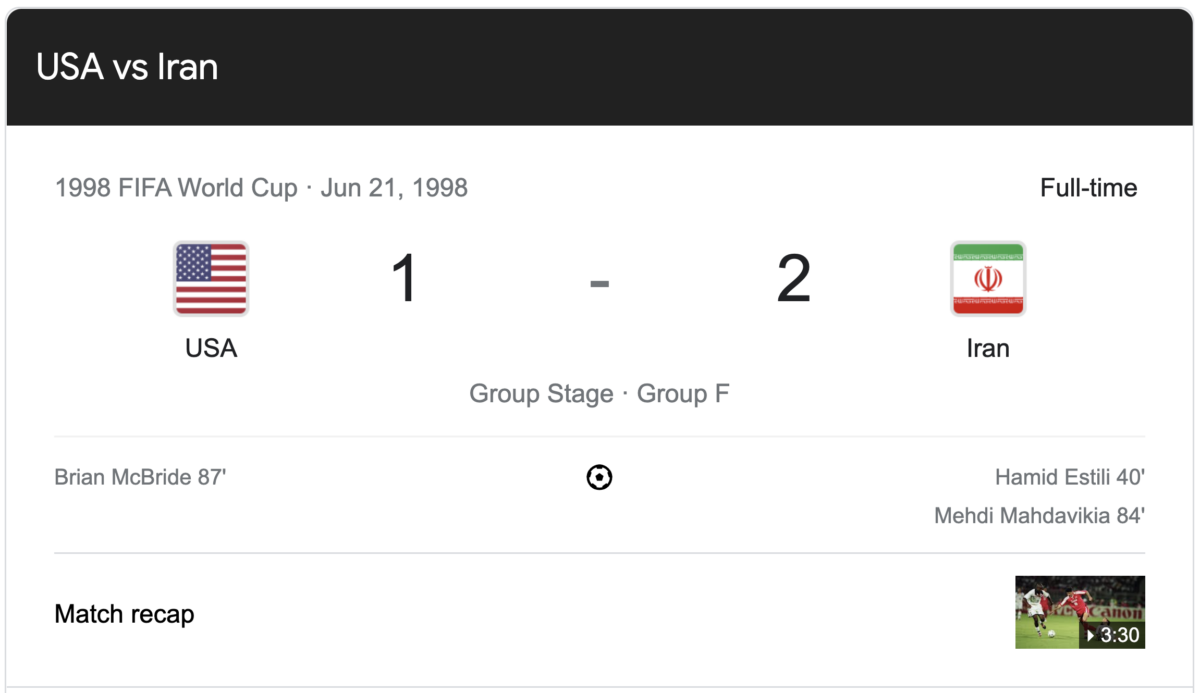Viewport: 1200px width, 693px height.
Task: Click the Iran flag icon
Action: click(x=988, y=279)
